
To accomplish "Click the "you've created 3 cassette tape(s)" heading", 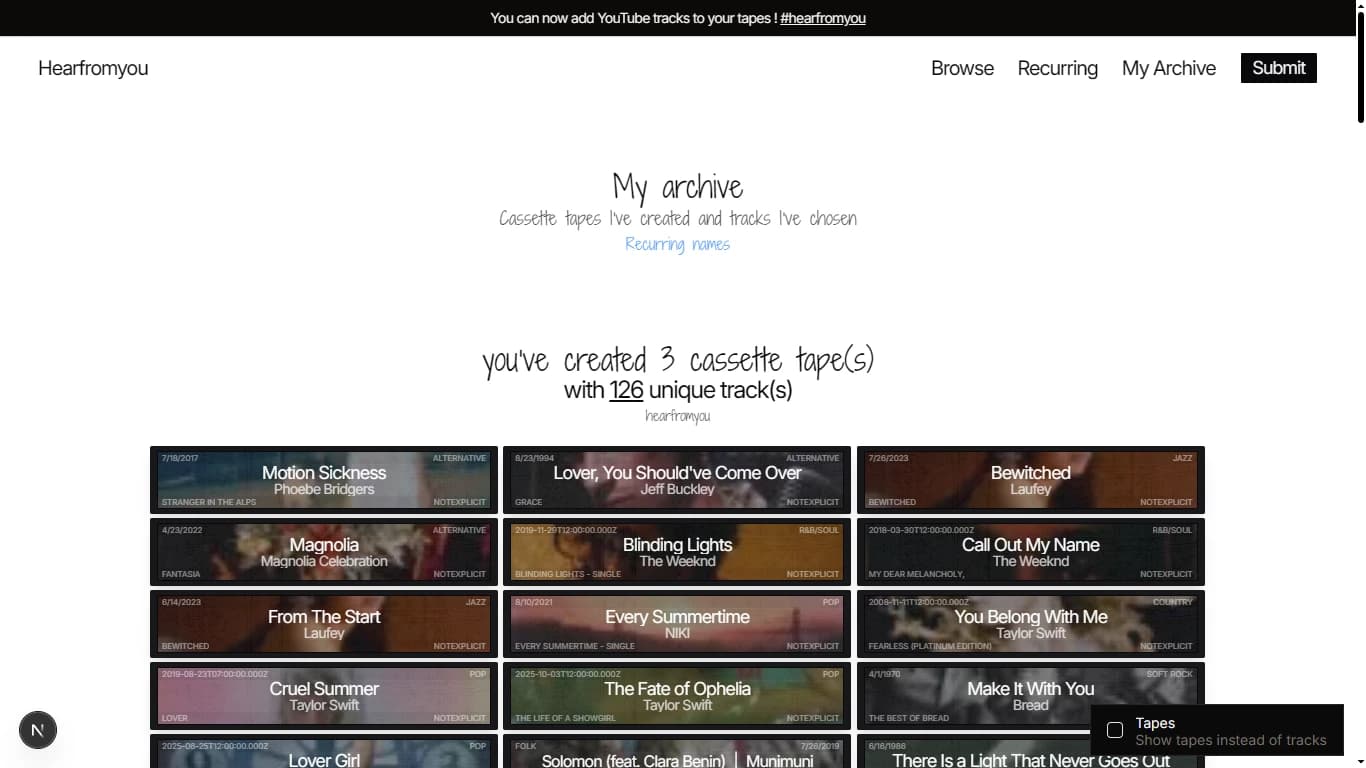I will point(678,359).
